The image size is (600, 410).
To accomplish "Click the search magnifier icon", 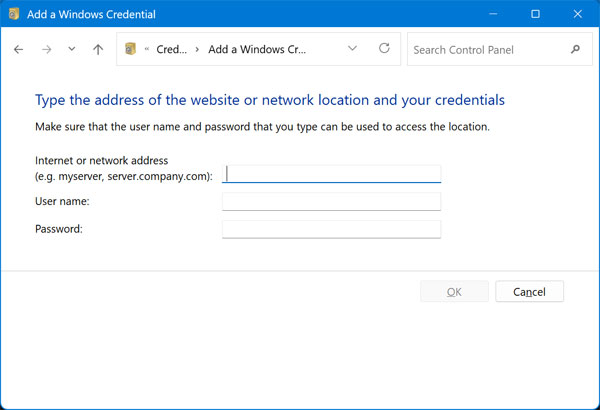I will tap(575, 49).
